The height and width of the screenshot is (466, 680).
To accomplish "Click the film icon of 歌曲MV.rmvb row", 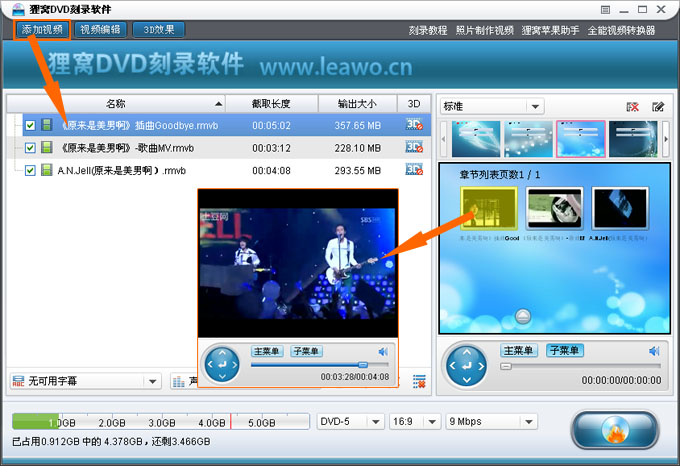I will click(46, 147).
